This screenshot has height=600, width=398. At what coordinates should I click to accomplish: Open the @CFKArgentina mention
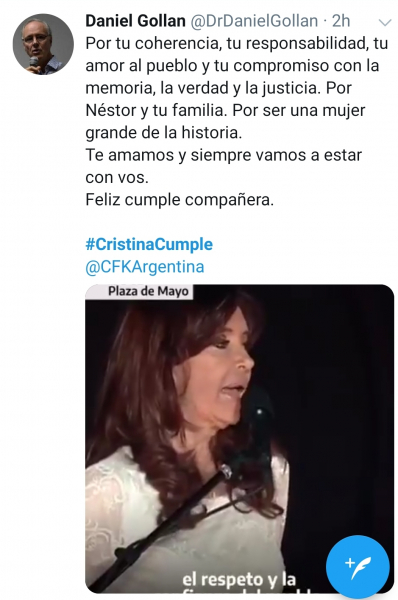point(145,267)
